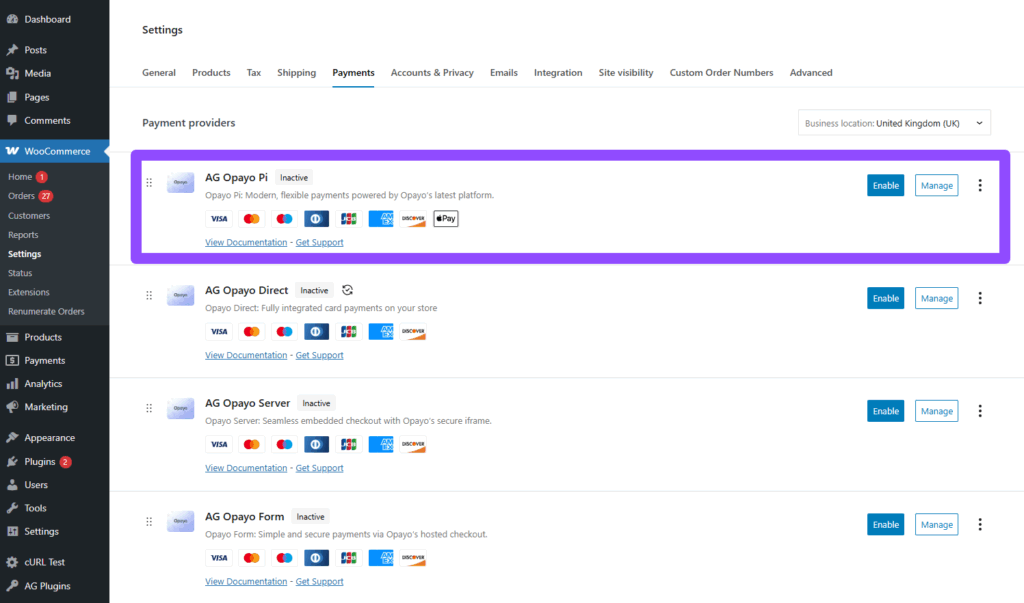This screenshot has width=1024, height=603.
Task: Open AG Plugins menu item
Action: (x=47, y=586)
